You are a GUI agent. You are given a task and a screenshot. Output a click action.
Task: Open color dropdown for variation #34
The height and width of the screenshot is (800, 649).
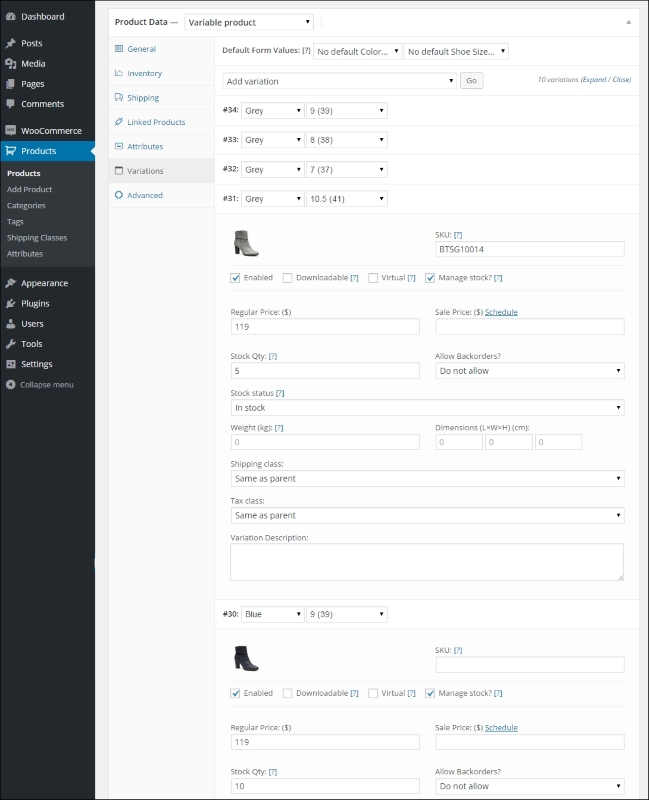tap(273, 110)
